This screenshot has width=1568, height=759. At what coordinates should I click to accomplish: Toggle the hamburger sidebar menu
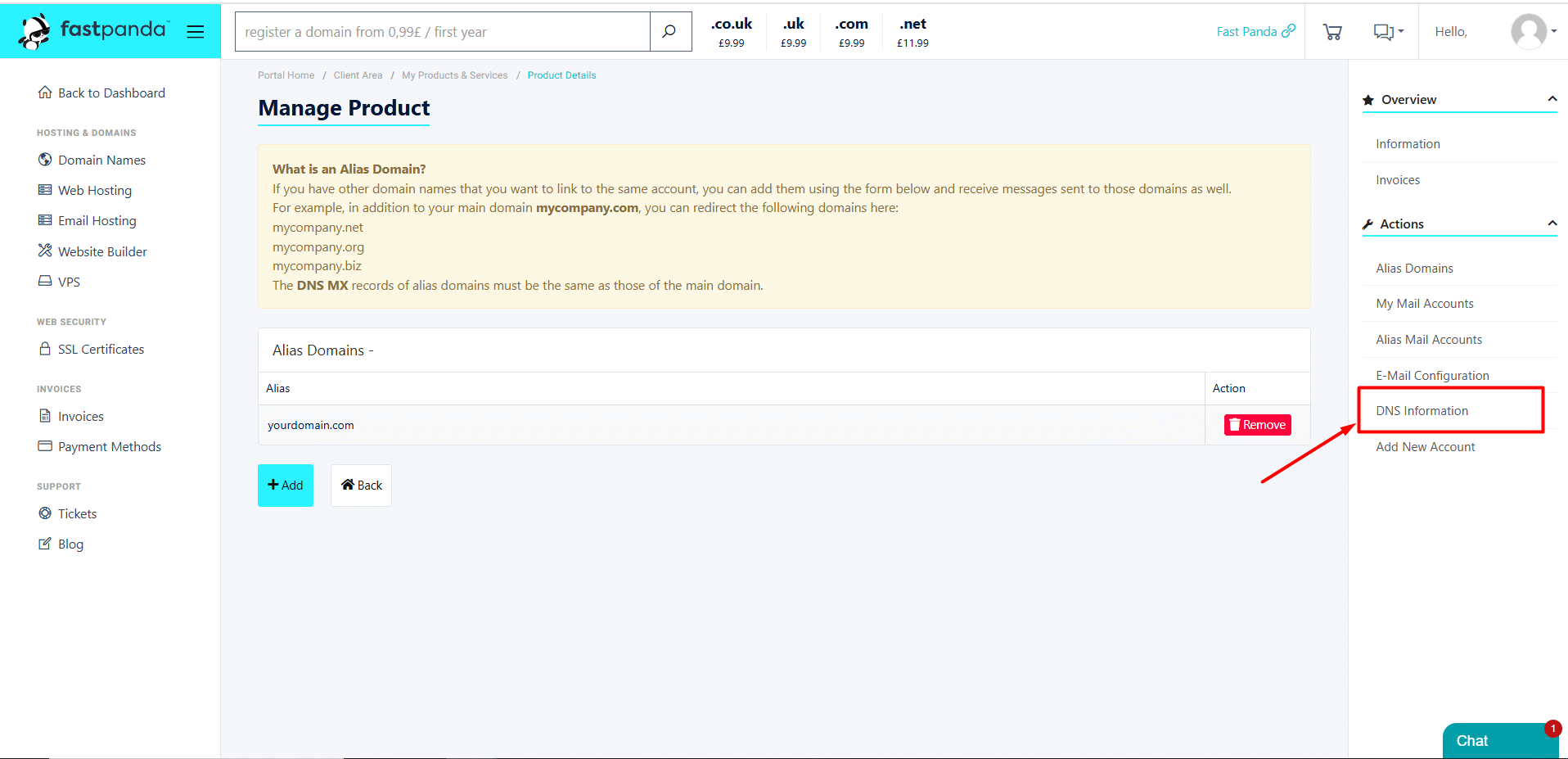pyautogui.click(x=195, y=32)
